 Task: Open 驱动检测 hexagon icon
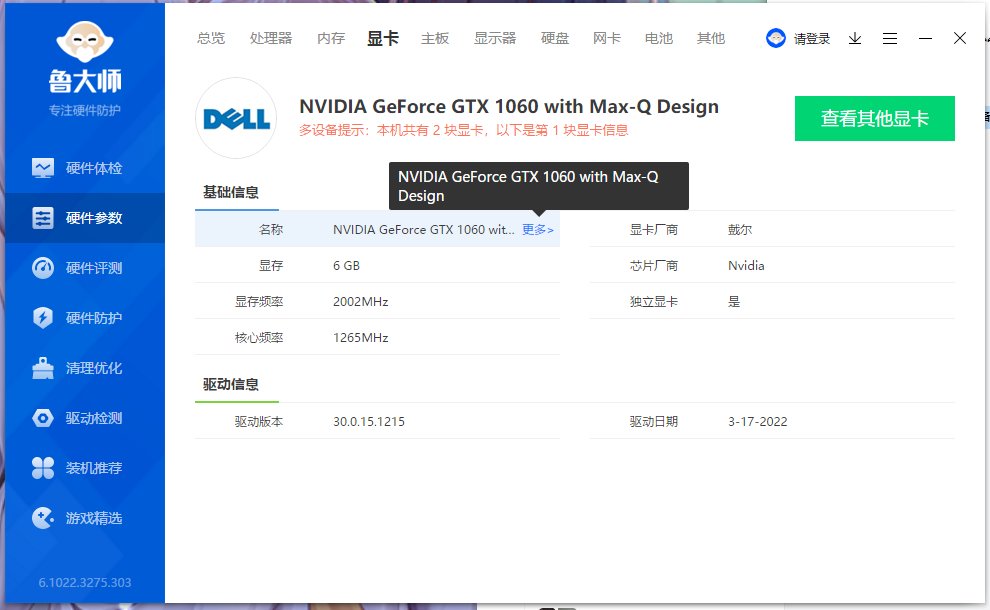tap(43, 418)
